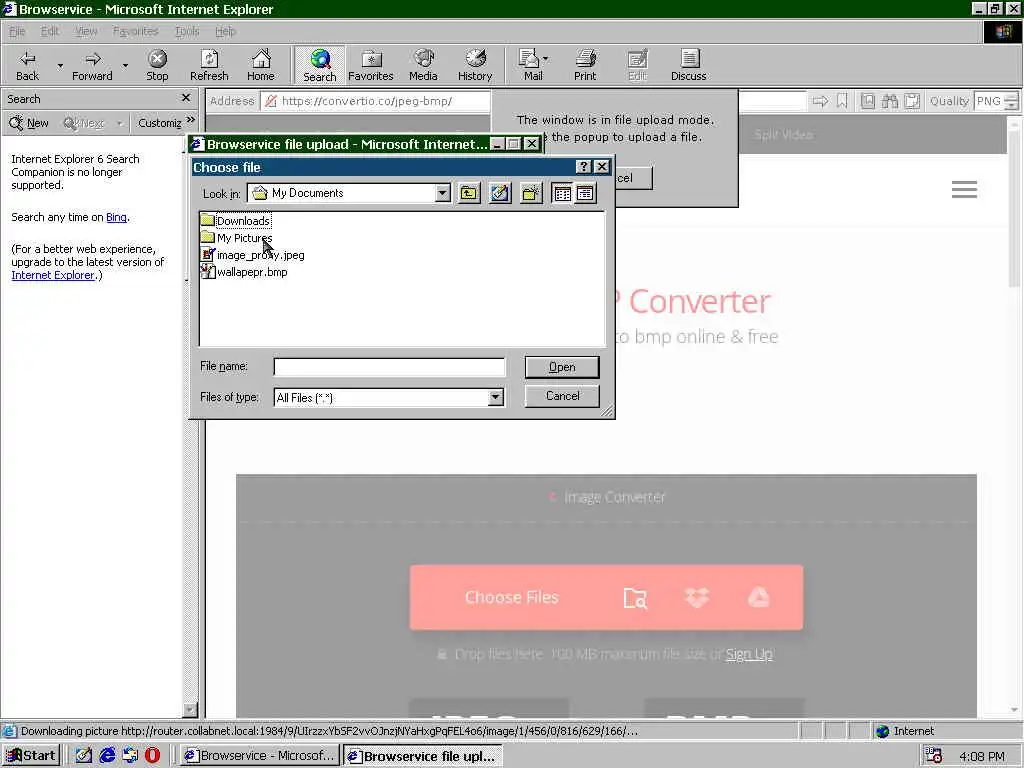Click the folder-search icon on upload bar
Viewport: 1024px width, 768px height.
click(x=635, y=598)
